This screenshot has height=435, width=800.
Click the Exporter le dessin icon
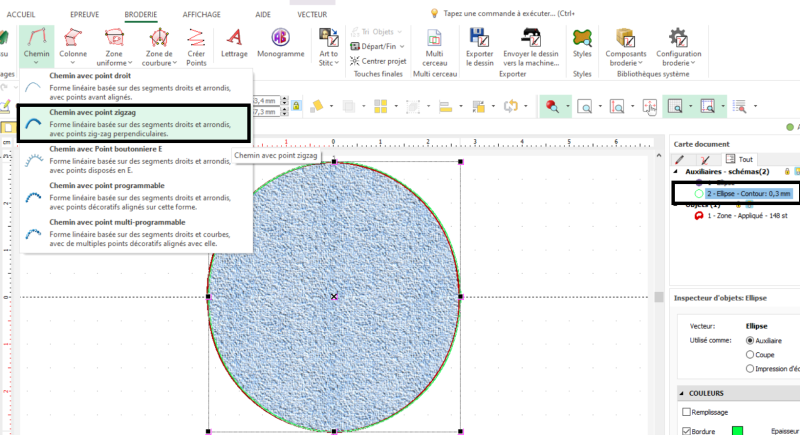tap(479, 45)
